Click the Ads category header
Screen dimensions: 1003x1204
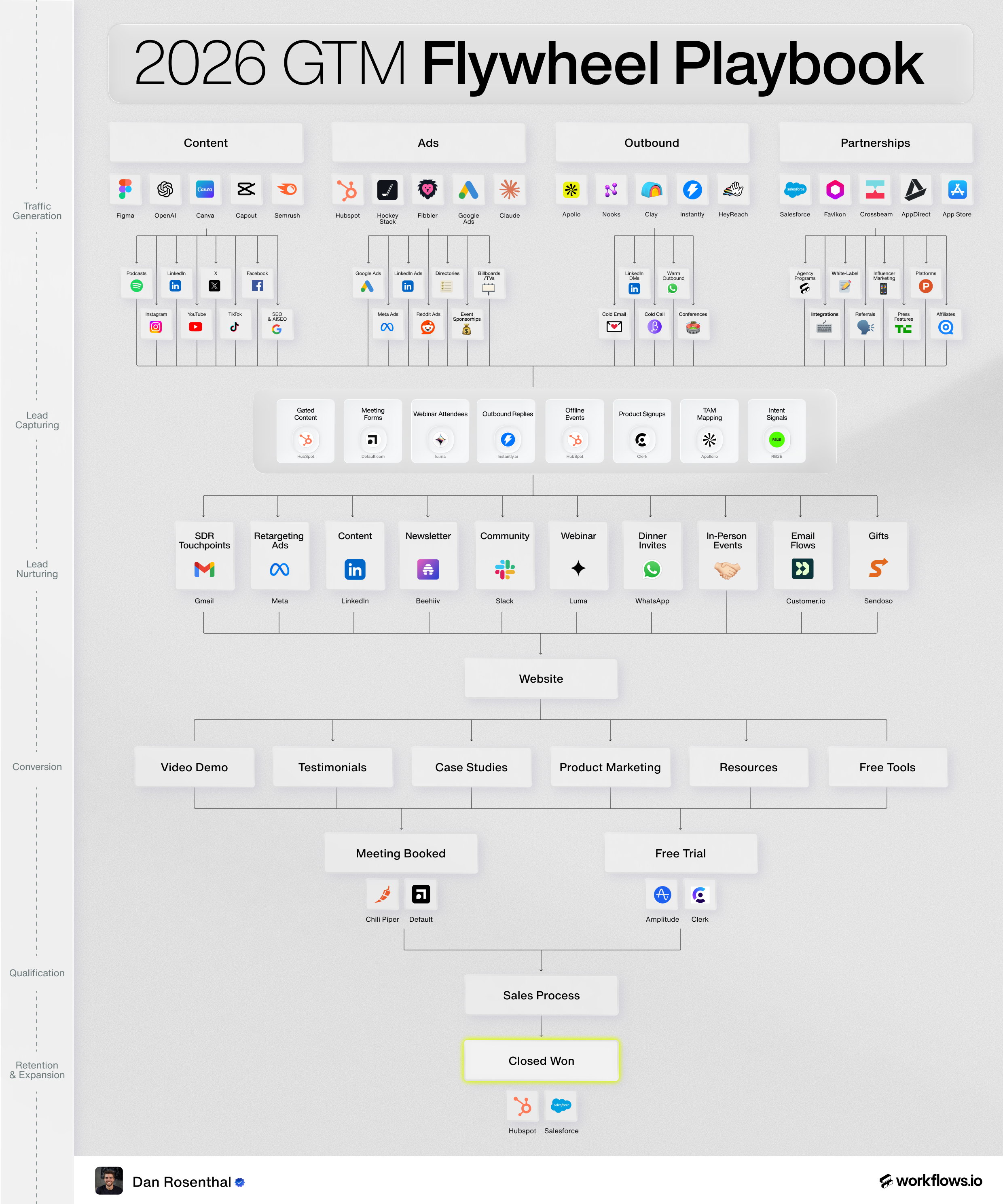[428, 143]
